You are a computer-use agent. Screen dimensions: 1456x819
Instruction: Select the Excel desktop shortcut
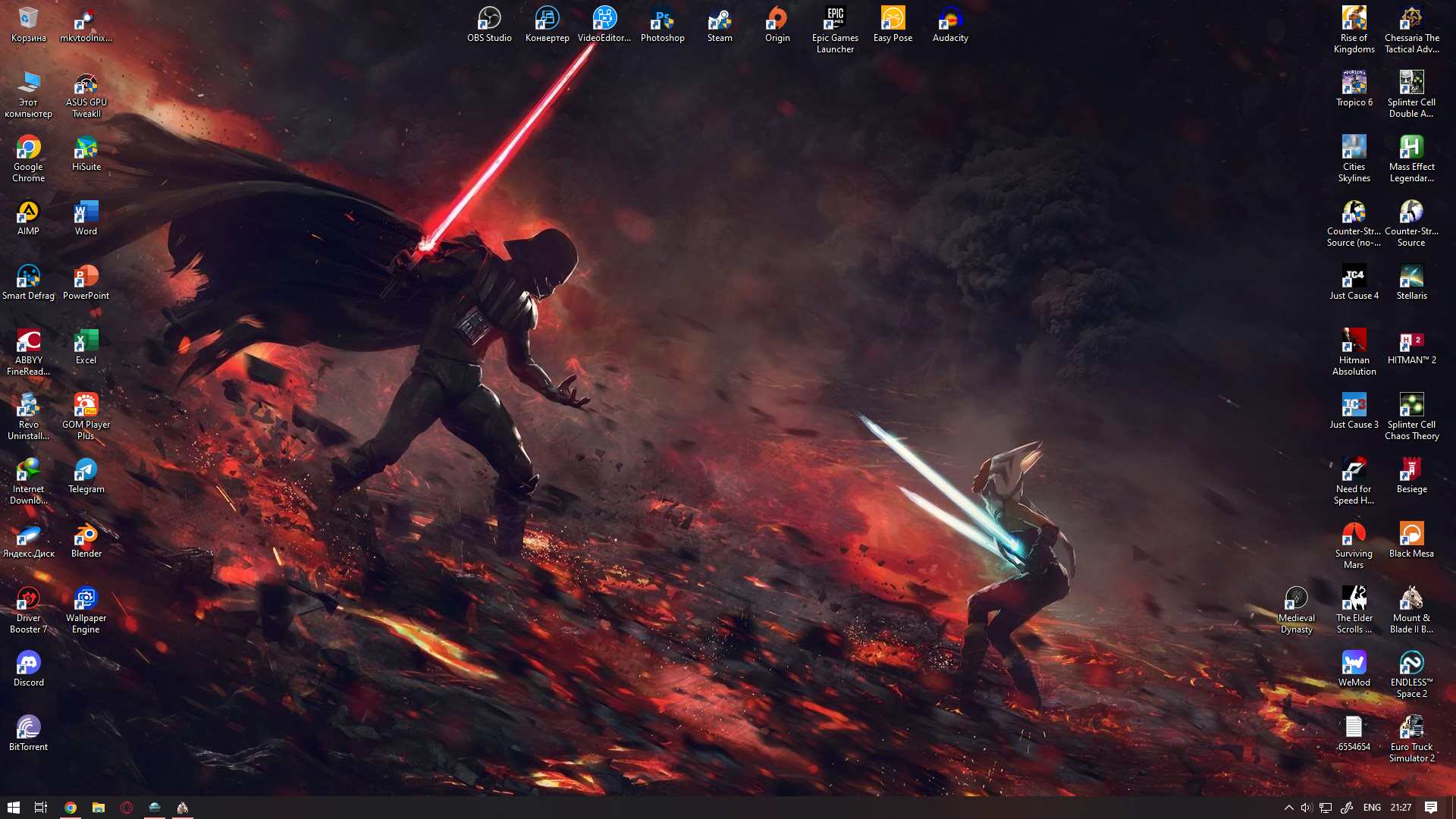[86, 347]
